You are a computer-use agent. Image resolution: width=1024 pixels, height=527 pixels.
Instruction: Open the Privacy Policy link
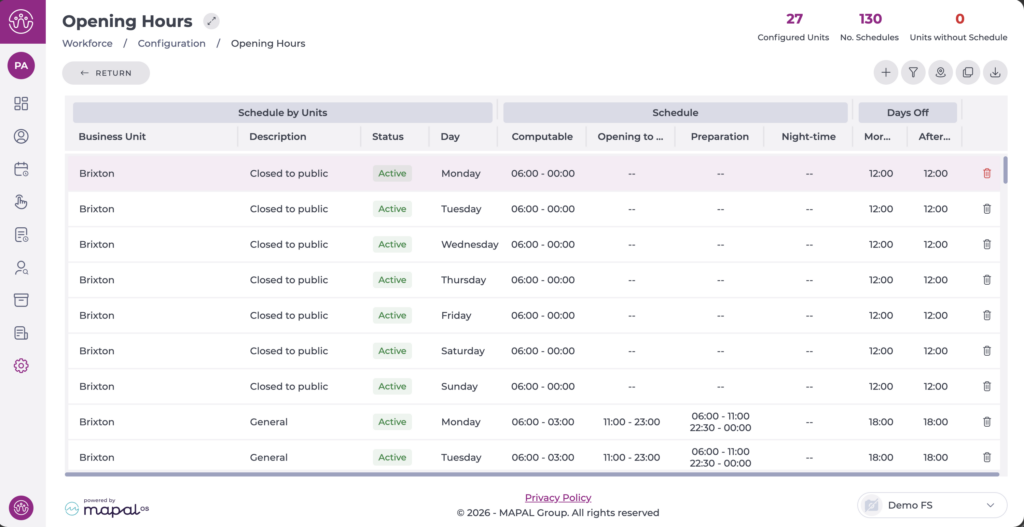click(x=558, y=498)
